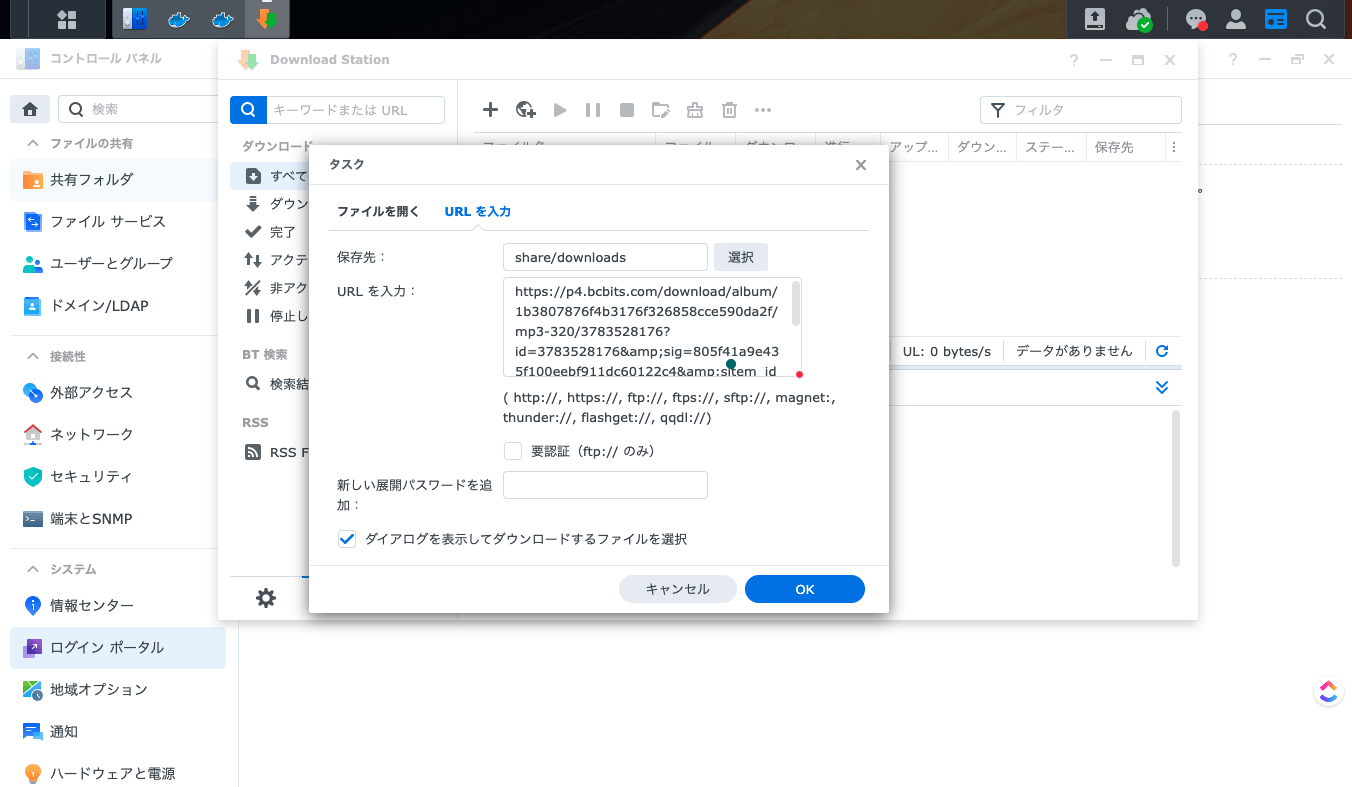Open the URL-based download creation icon
The image size is (1352, 787).
pos(525,110)
